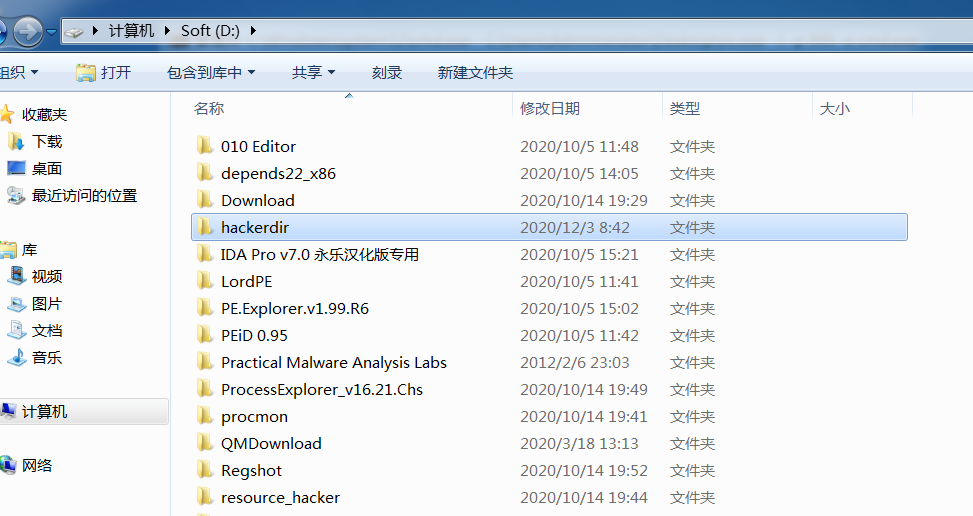The image size is (973, 516).
Task: Select the Download folder name
Action: pos(258,200)
